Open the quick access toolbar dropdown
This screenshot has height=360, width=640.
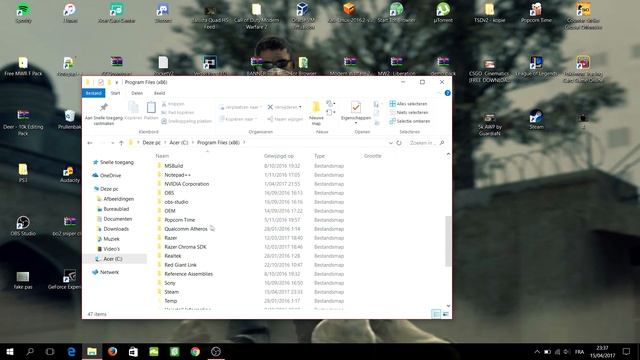coord(116,82)
